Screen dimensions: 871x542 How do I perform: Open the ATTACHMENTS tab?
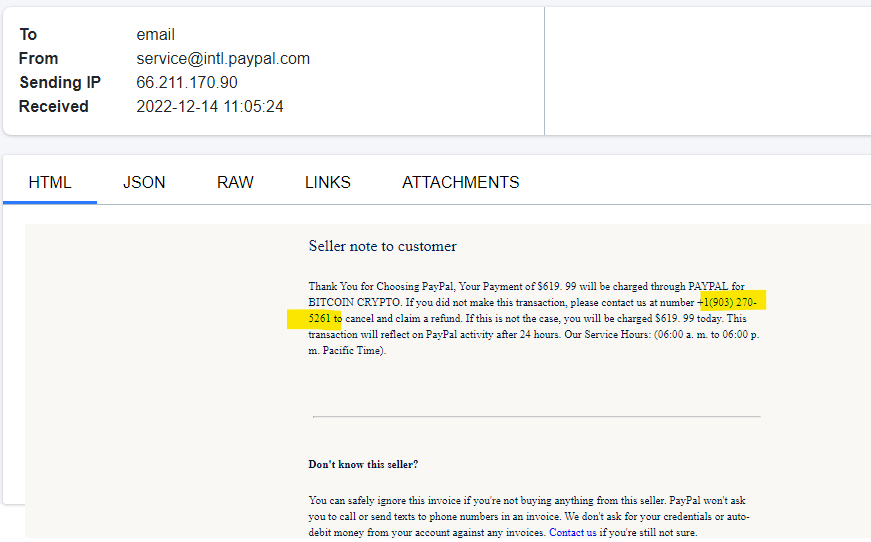pyautogui.click(x=460, y=183)
